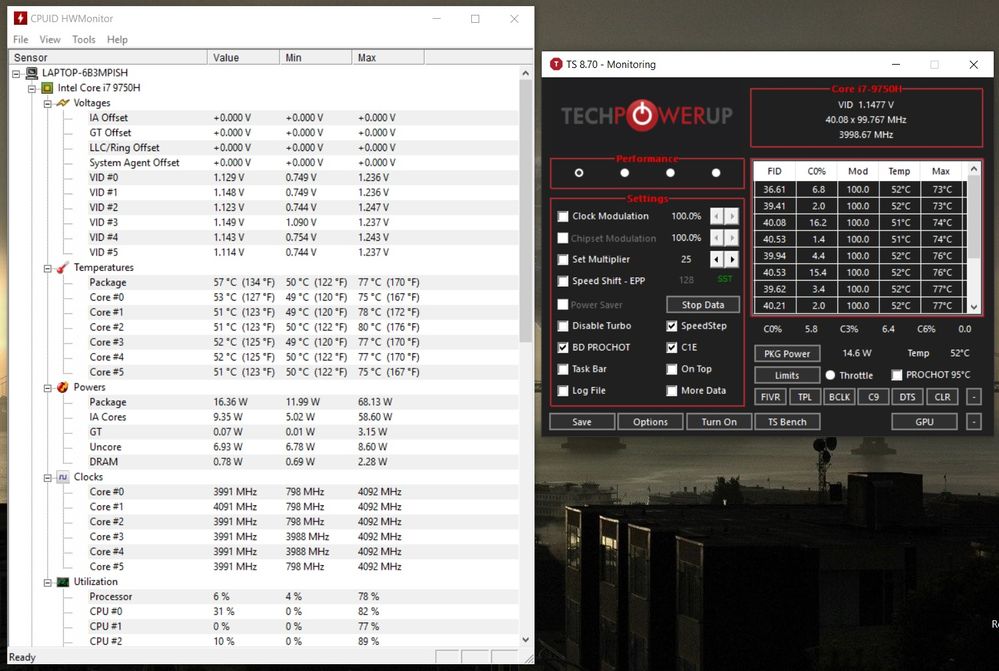999x671 pixels.
Task: Click the TechPowerUp power logo
Action: click(x=642, y=115)
